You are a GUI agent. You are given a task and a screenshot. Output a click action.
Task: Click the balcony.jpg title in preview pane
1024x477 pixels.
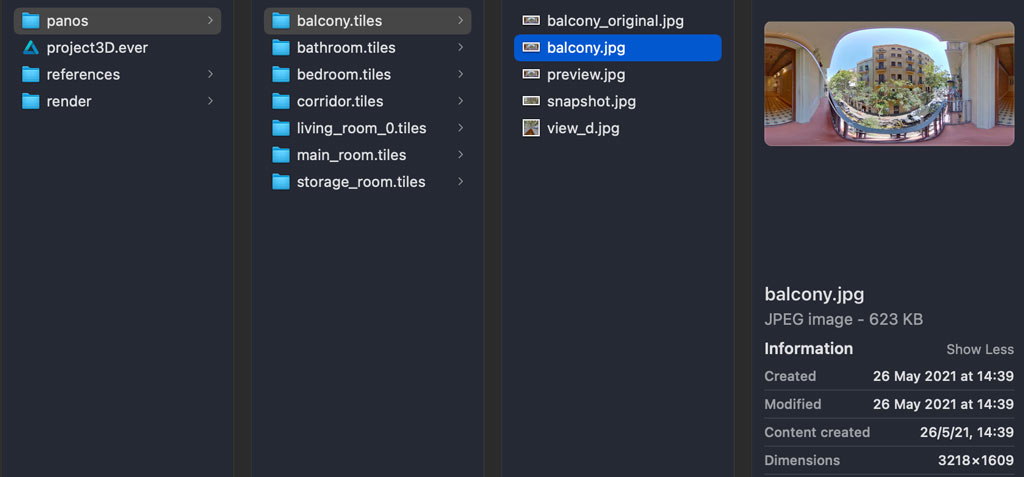pos(814,294)
